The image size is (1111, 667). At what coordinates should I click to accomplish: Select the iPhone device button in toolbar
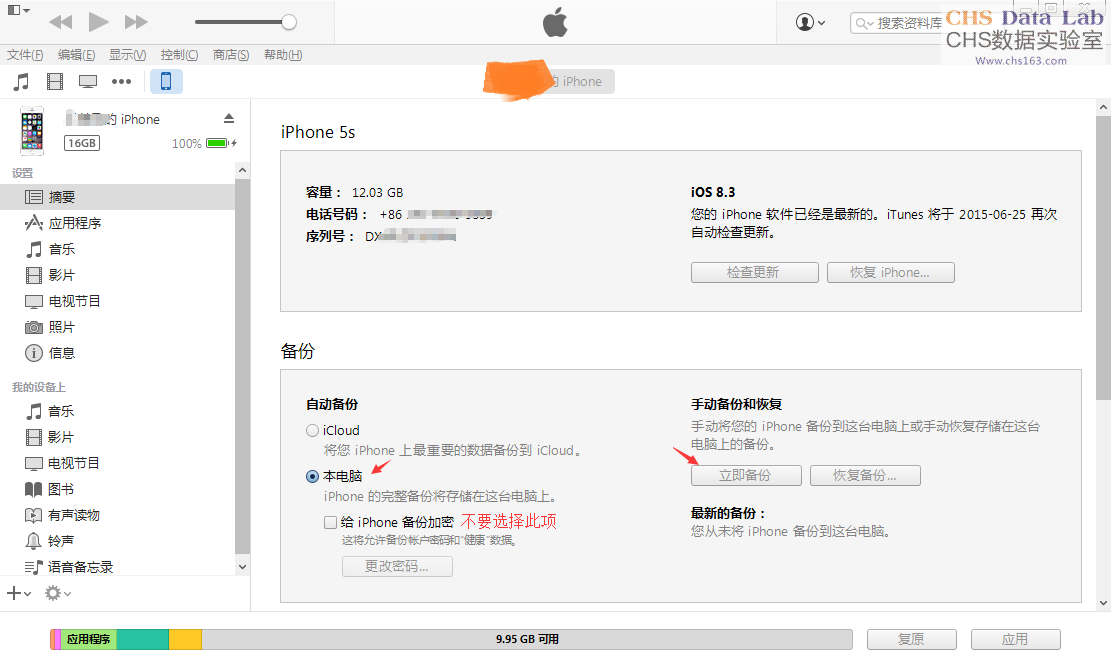coord(166,82)
